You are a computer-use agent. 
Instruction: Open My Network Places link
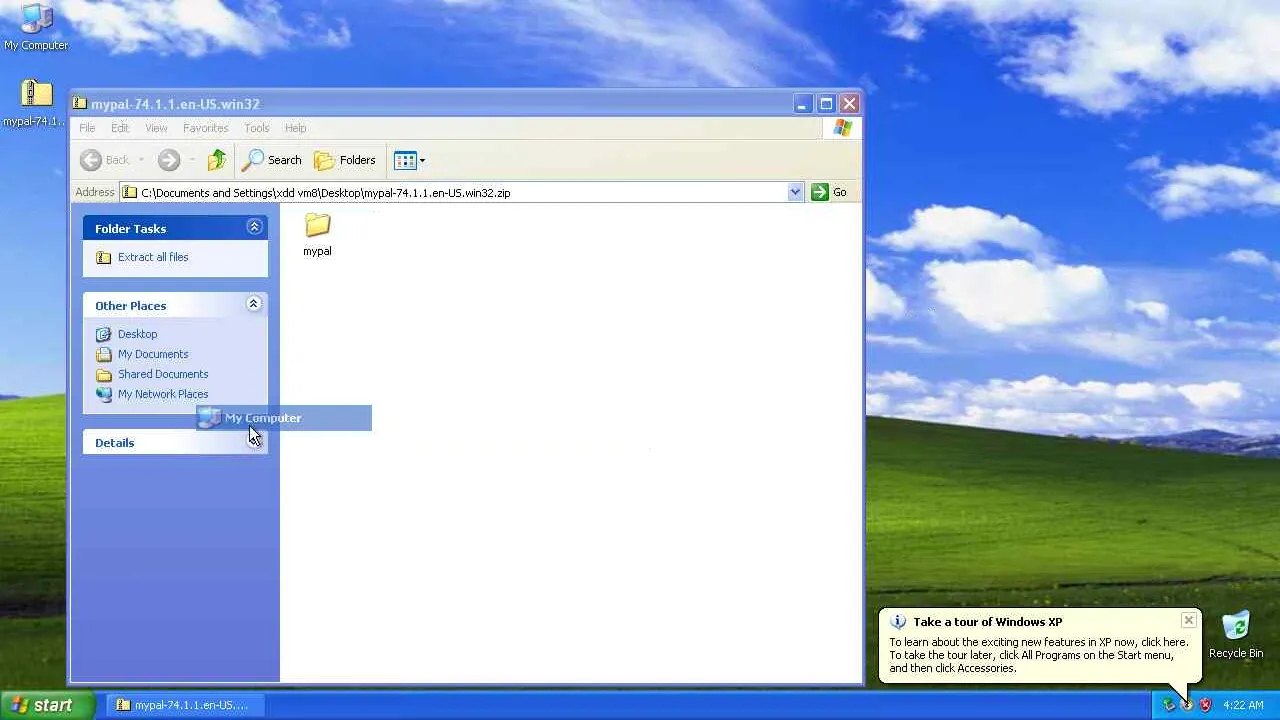click(x=163, y=394)
